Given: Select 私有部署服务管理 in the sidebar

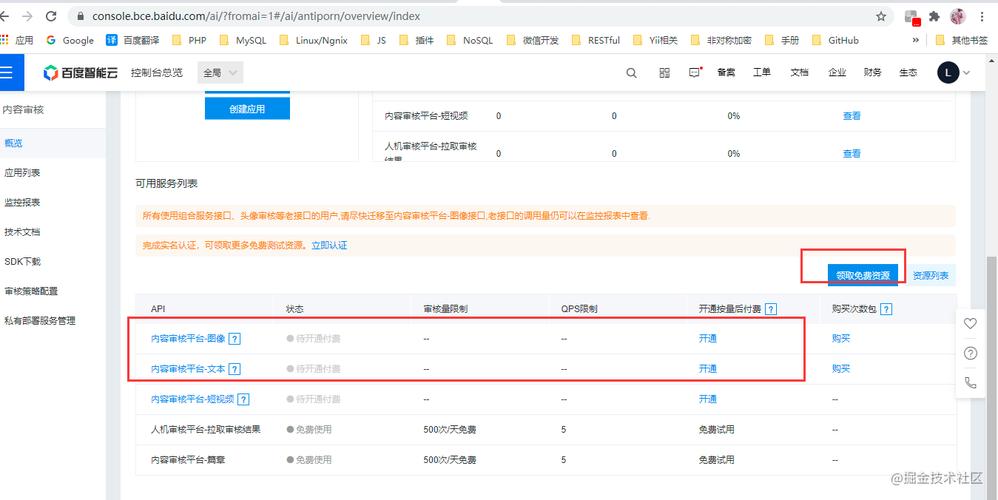Looking at the screenshot, I should [53, 321].
